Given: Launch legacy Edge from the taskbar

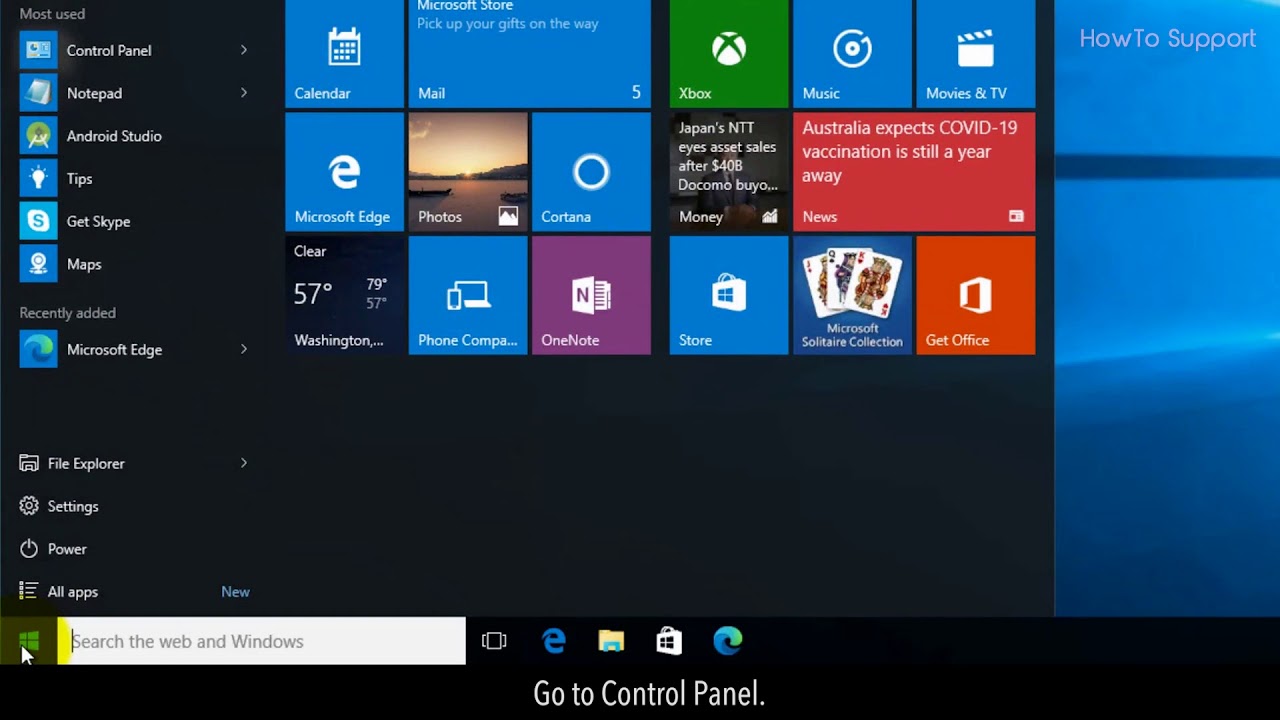Looking at the screenshot, I should coord(553,641).
